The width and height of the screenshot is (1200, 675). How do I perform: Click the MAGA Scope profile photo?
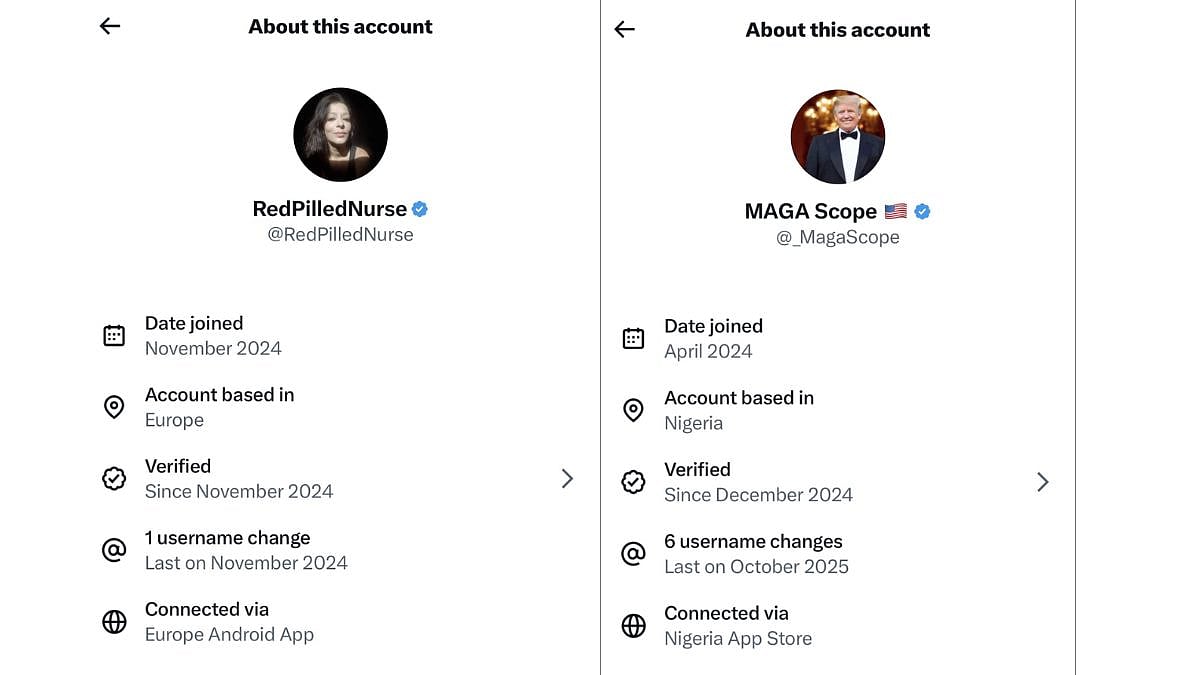pyautogui.click(x=837, y=136)
